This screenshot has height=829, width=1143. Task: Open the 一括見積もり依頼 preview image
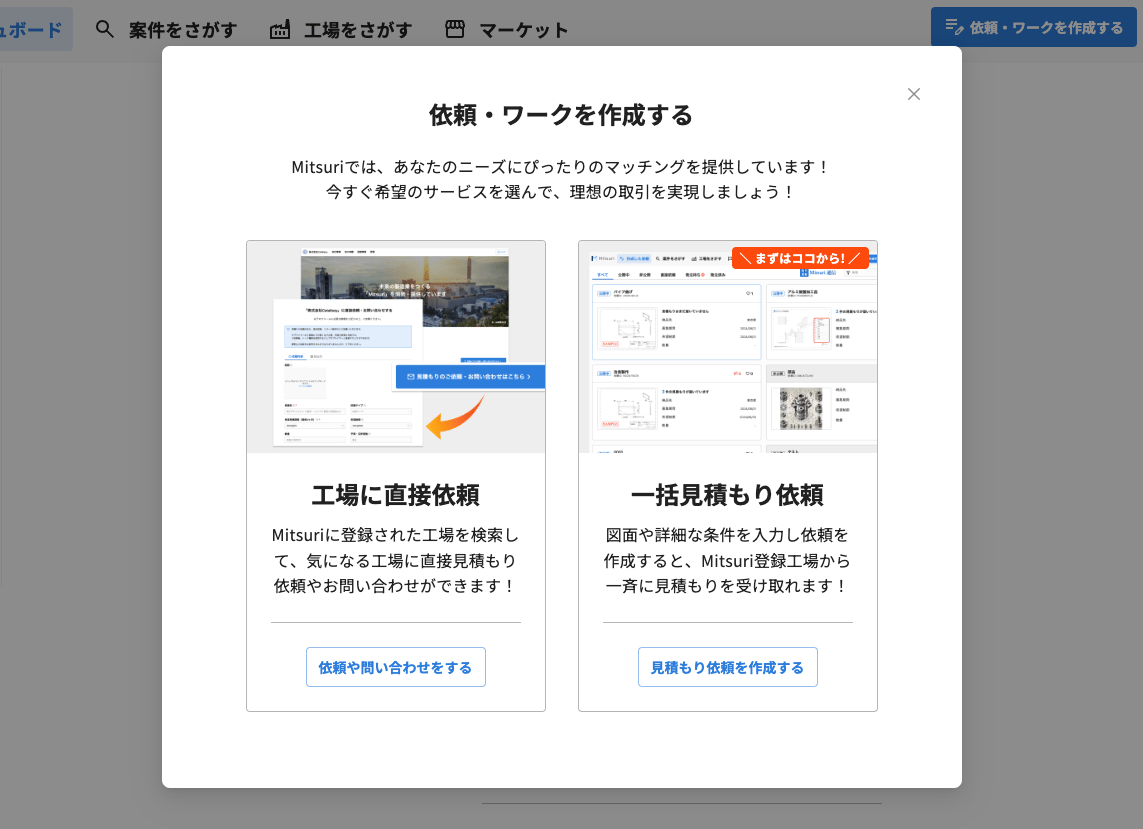(727, 347)
